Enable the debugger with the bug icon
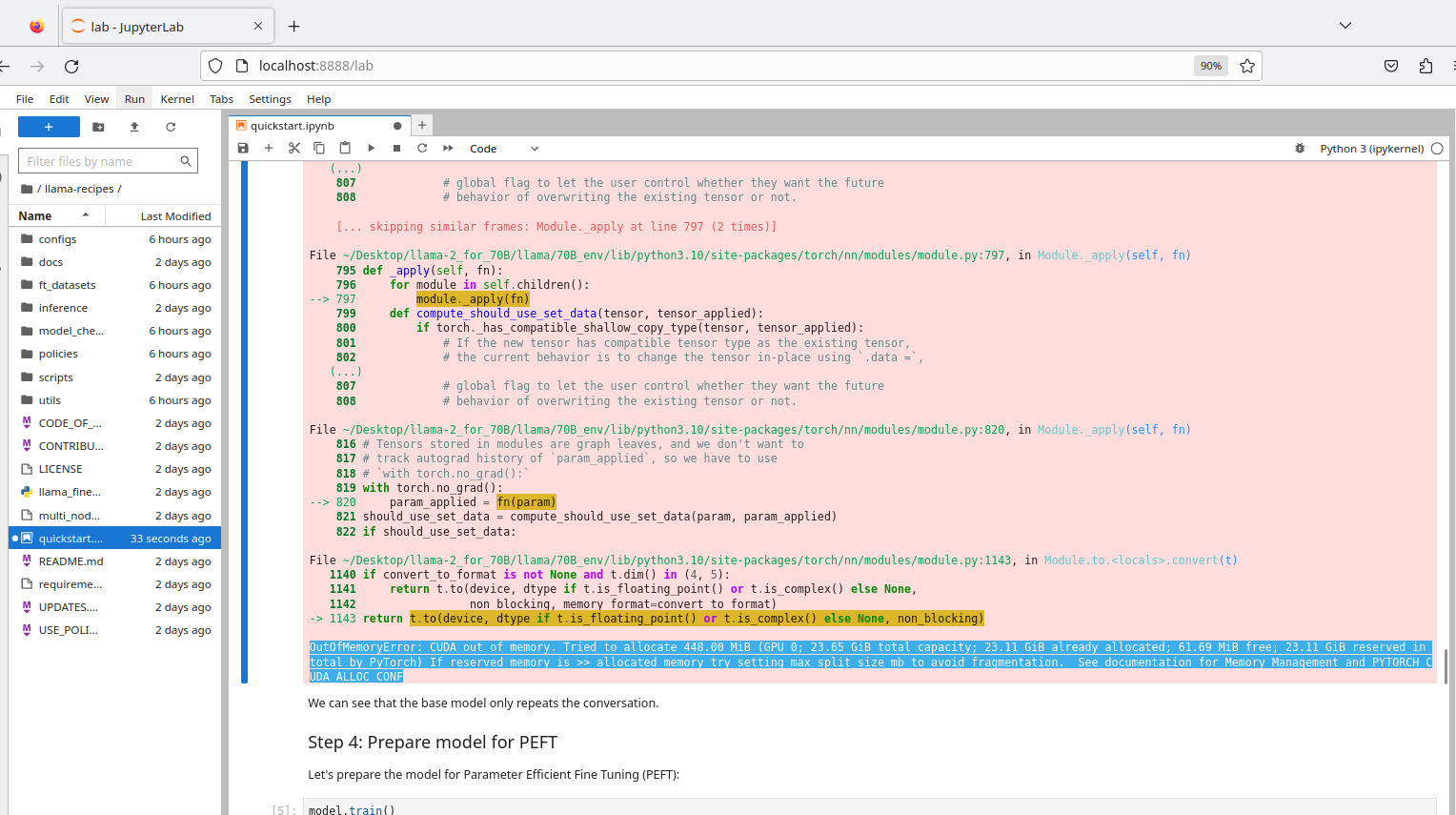This screenshot has width=1456, height=815. [1300, 148]
